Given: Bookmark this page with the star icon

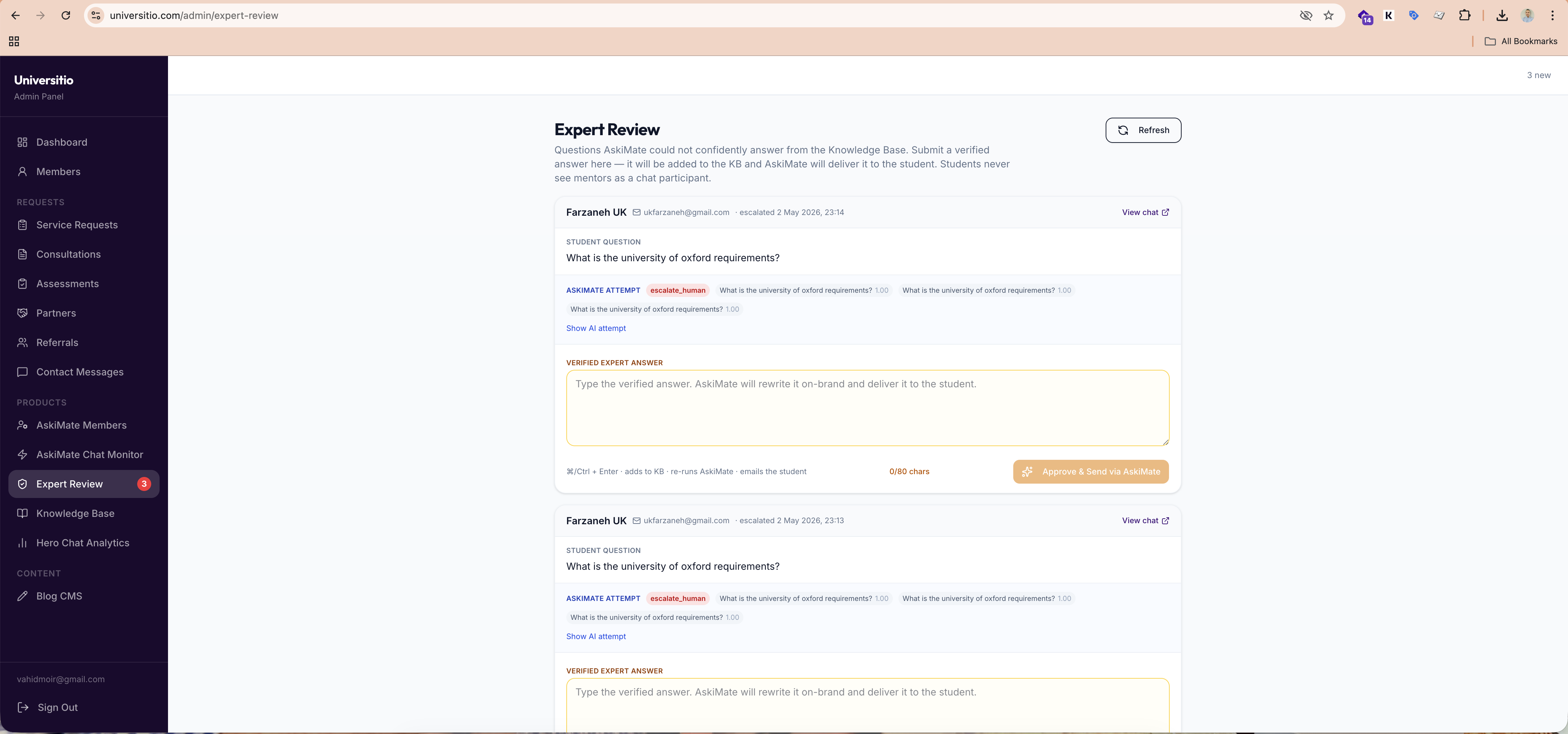Looking at the screenshot, I should pyautogui.click(x=1329, y=15).
